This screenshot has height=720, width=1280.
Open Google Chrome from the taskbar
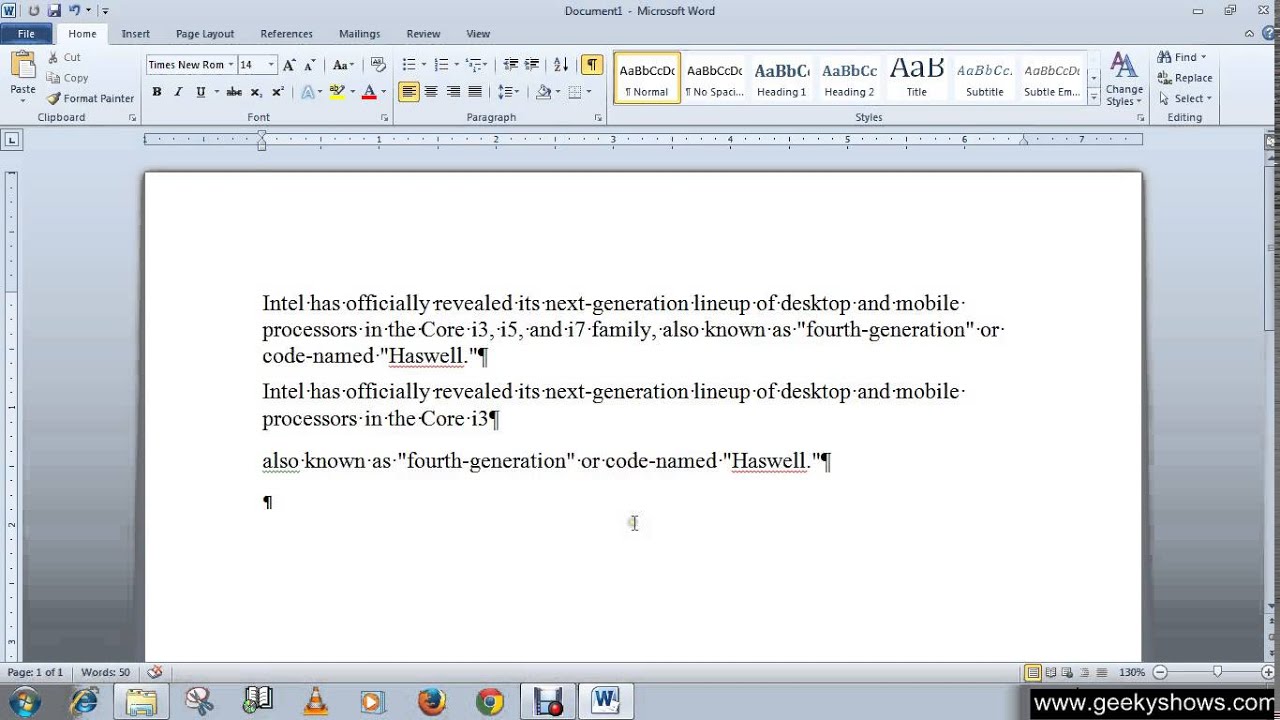tap(490, 701)
